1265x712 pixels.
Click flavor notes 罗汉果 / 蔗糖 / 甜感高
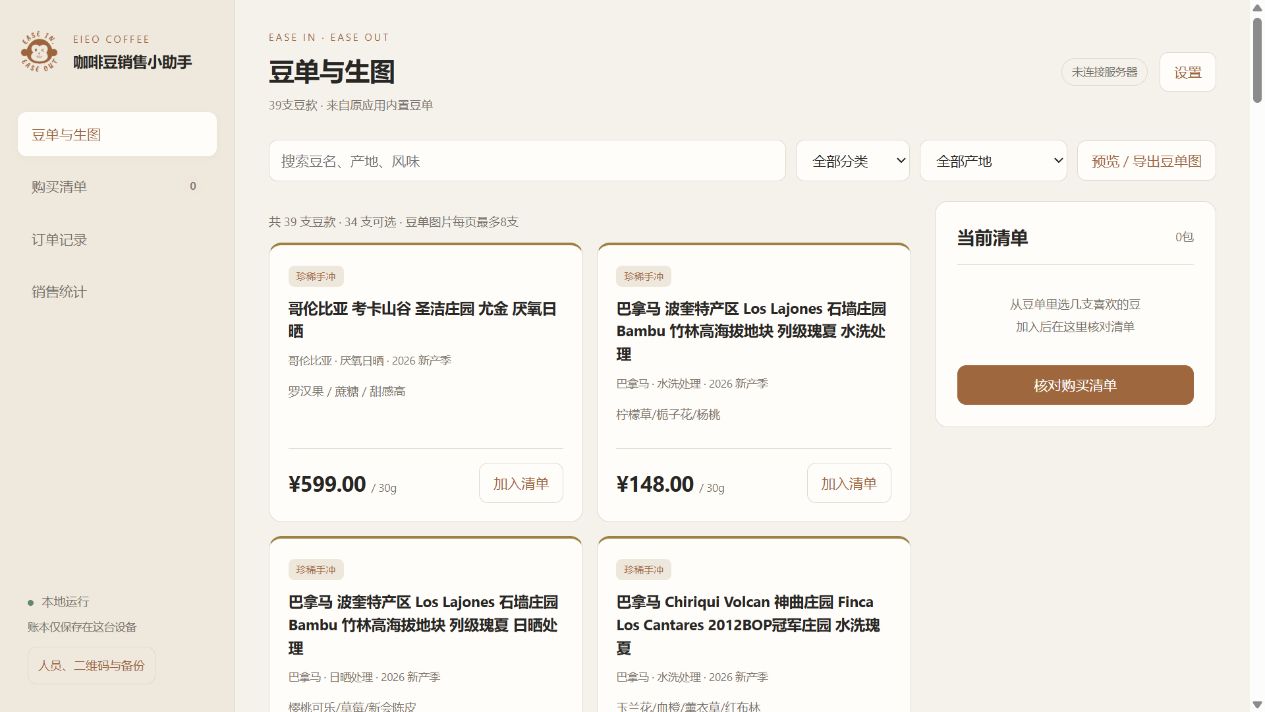(347, 391)
